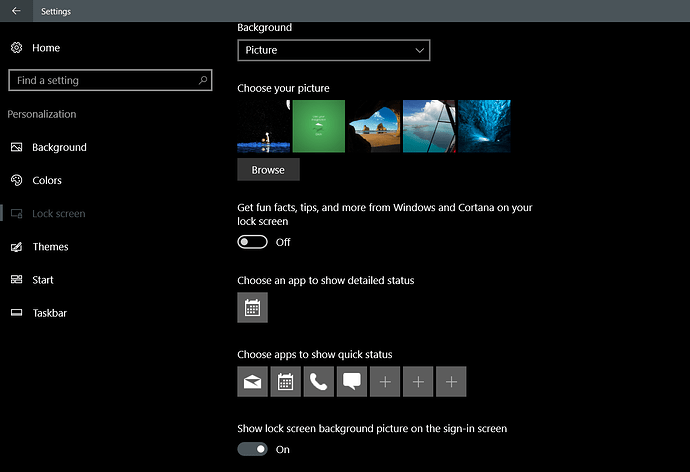The image size is (690, 472).
Task: Open the Themes personalization section
Action: 50,247
